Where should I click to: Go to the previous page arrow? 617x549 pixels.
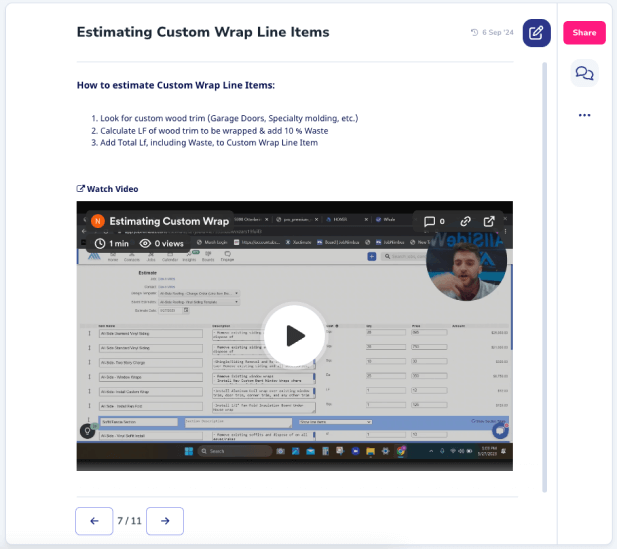(x=94, y=520)
